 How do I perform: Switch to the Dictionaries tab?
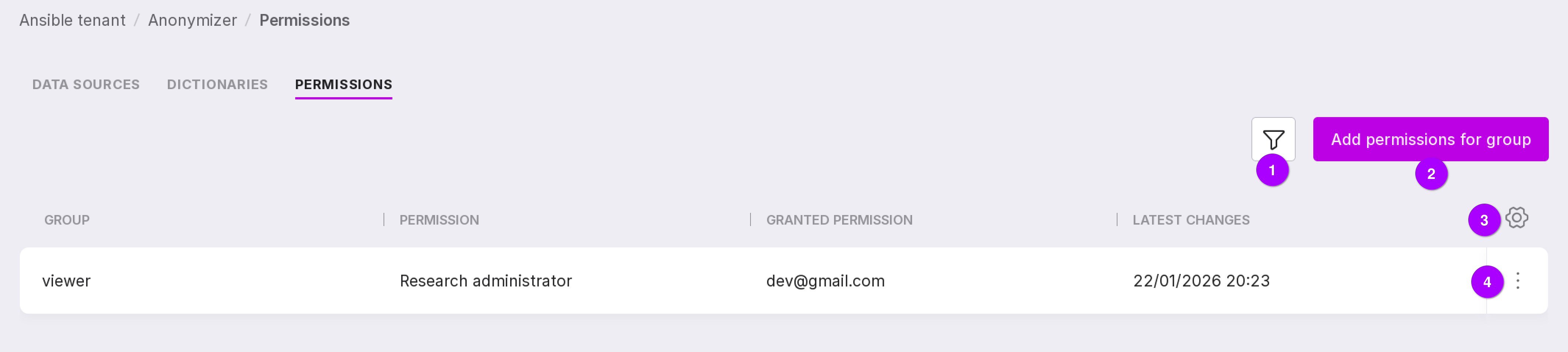[217, 85]
